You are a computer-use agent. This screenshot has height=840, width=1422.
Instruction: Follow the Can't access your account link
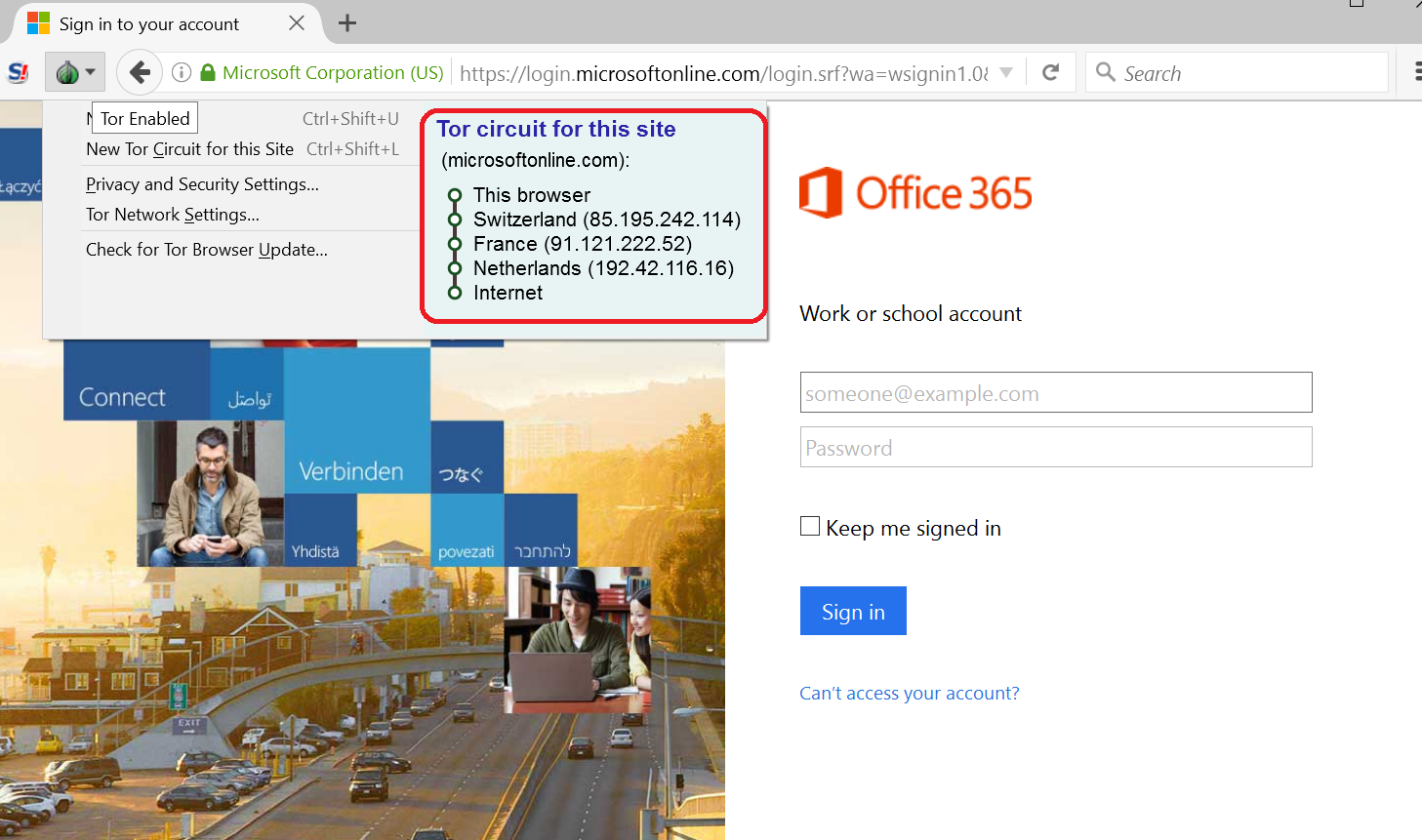909,693
